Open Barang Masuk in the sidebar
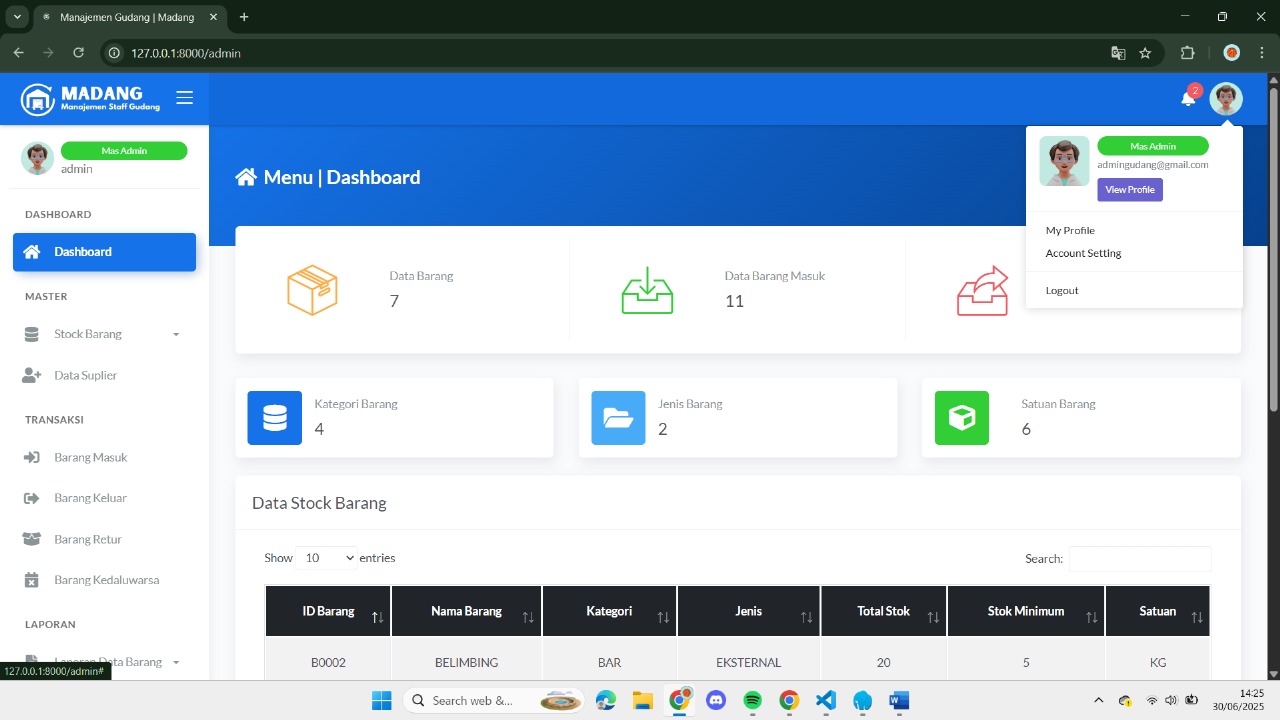 point(90,457)
